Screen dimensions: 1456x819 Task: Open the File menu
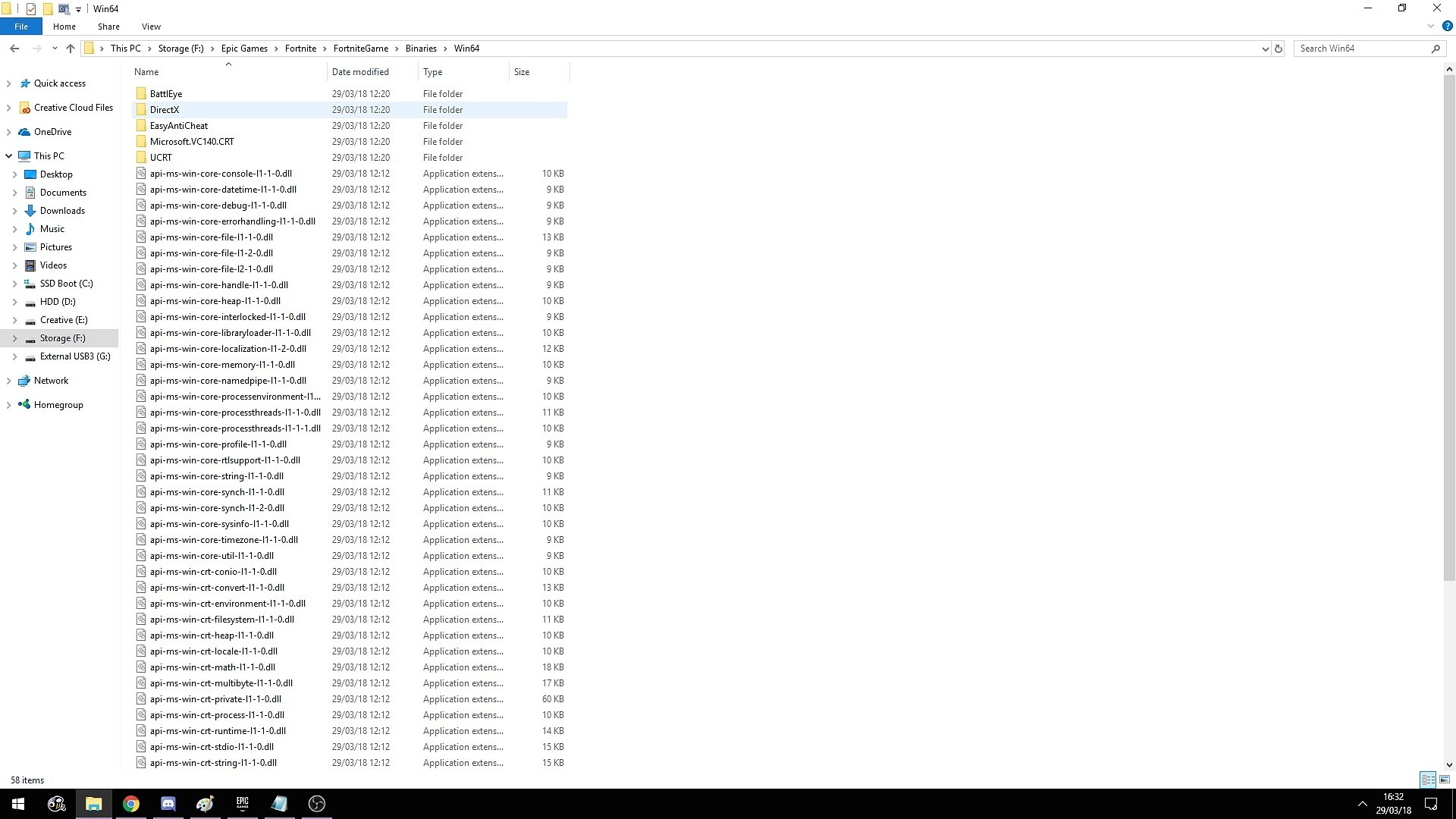(x=21, y=27)
